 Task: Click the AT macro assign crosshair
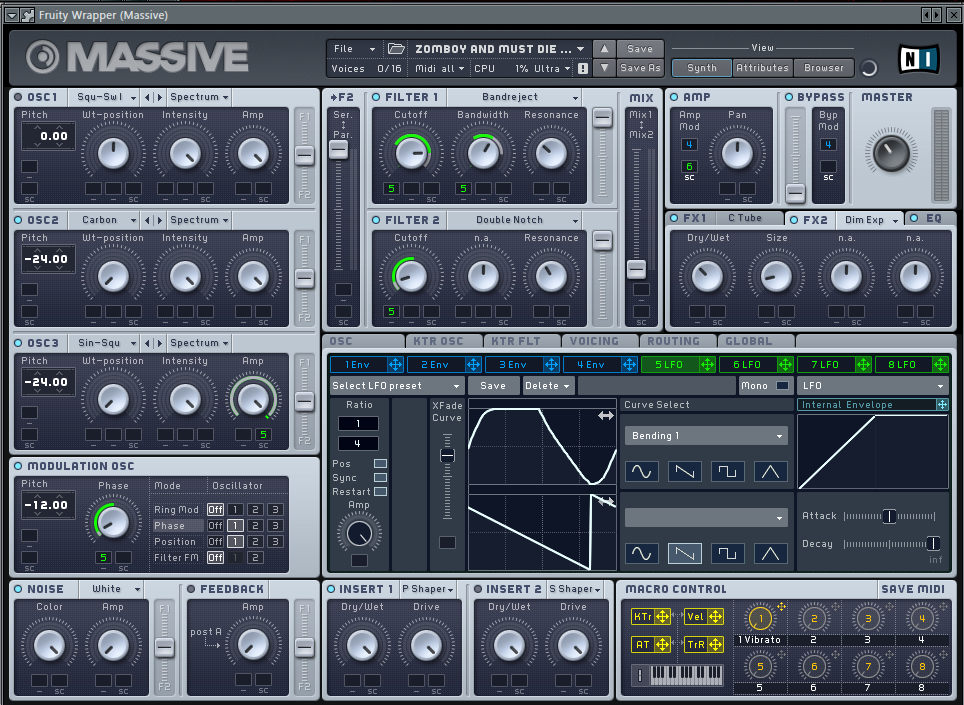click(663, 644)
